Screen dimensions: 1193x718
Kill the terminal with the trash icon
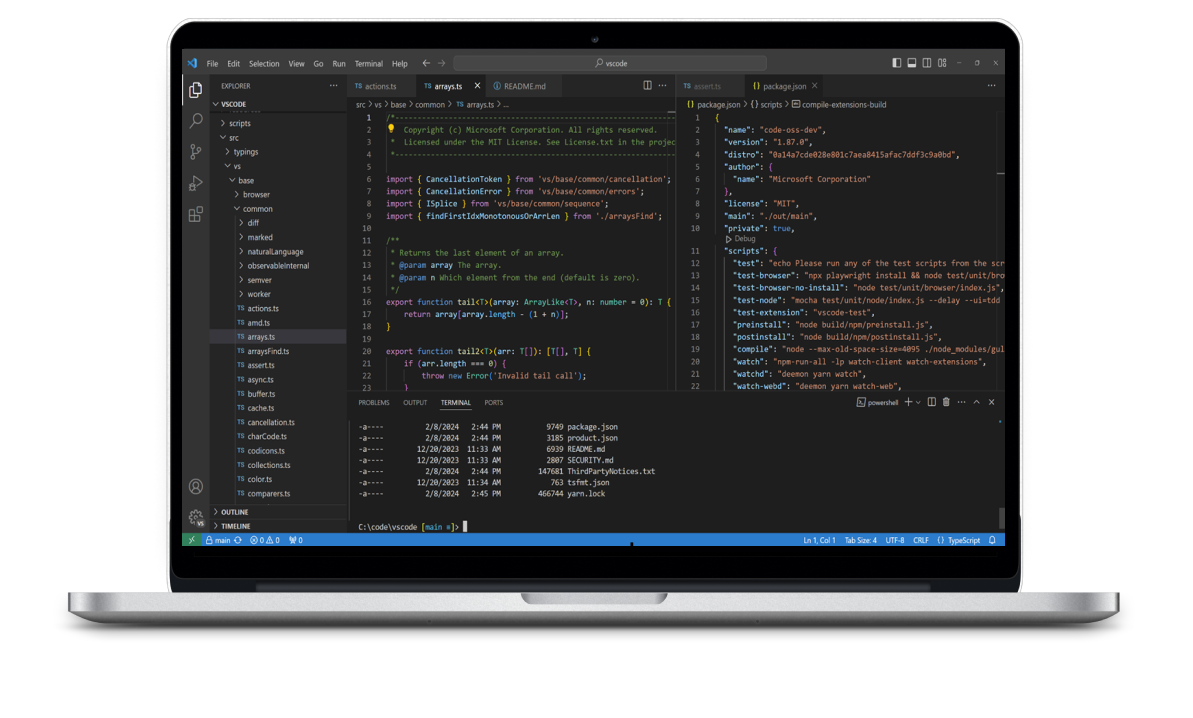[946, 402]
